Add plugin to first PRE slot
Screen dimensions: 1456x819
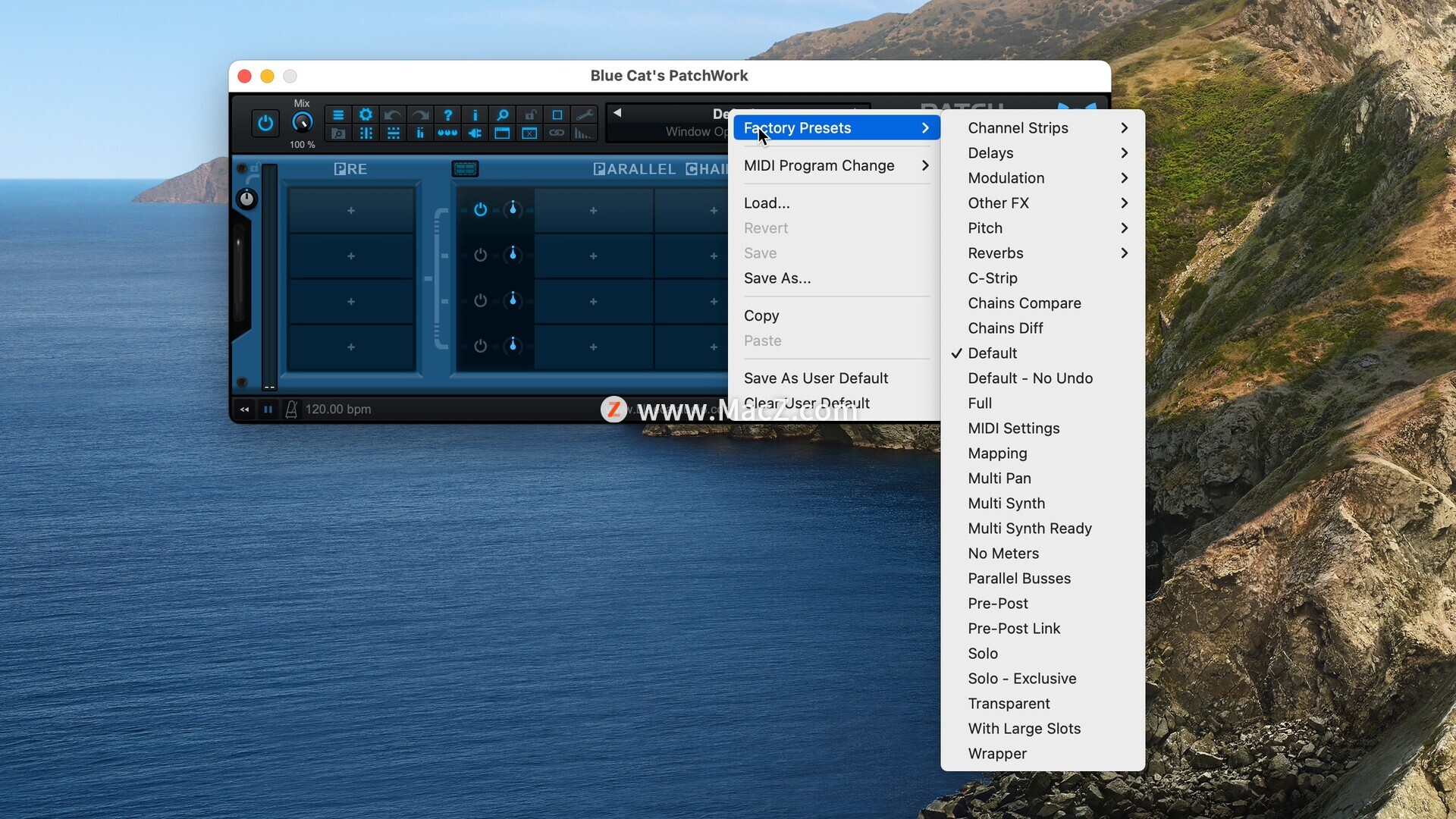tap(351, 210)
